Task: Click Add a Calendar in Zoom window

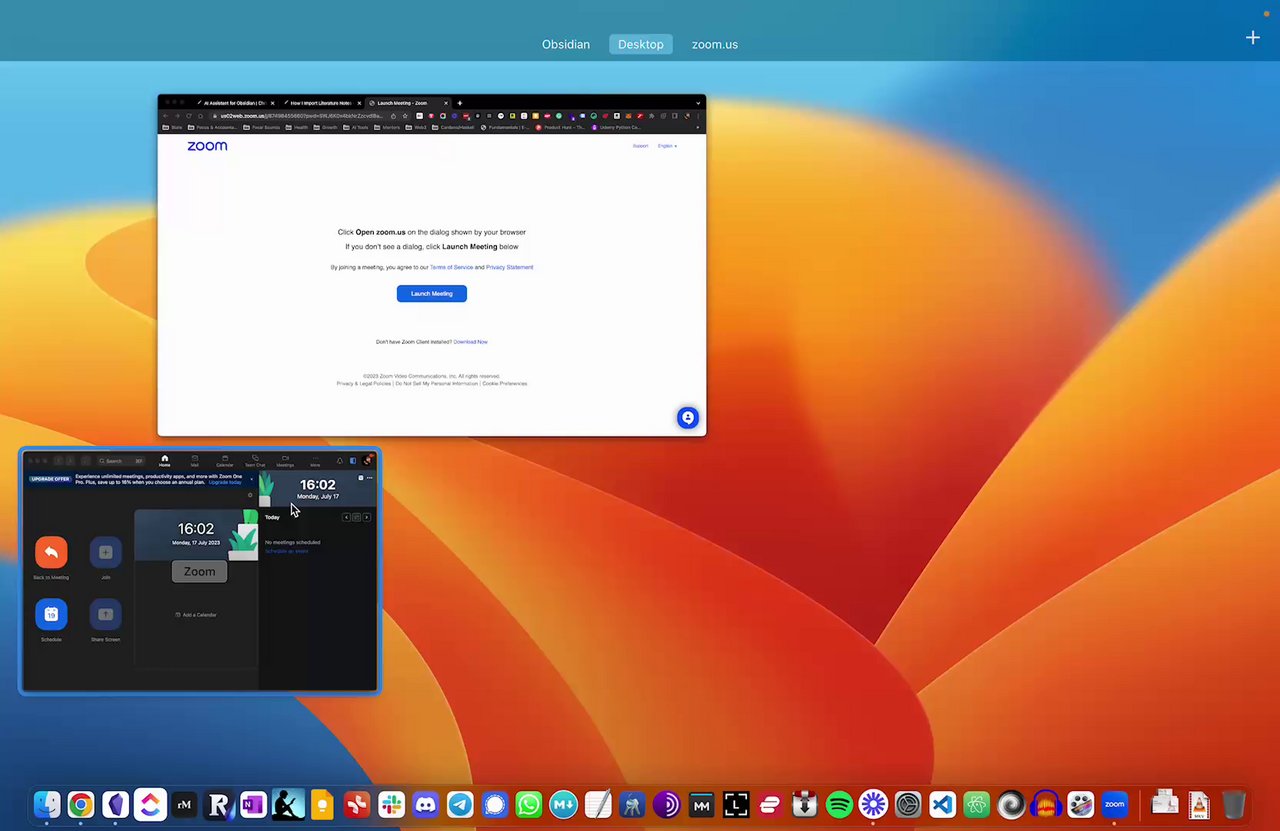Action: 197,615
